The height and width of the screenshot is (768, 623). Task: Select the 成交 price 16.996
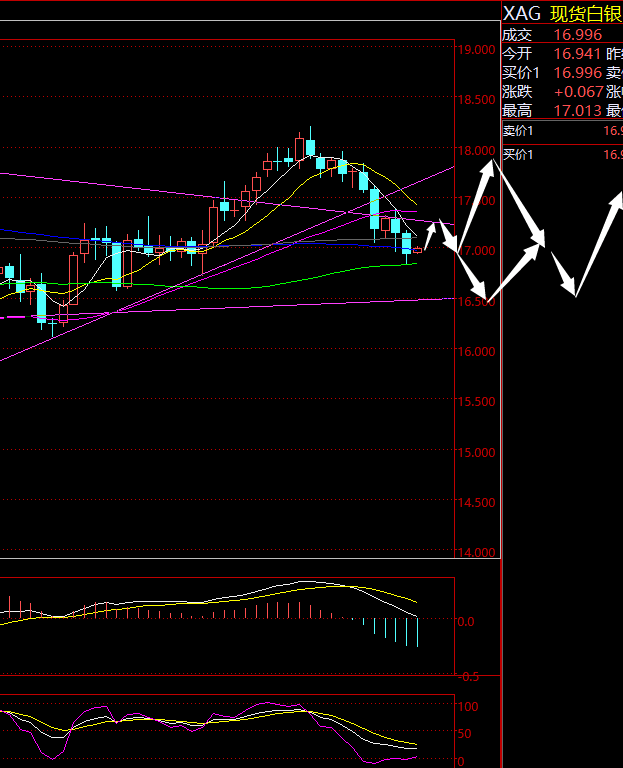click(x=577, y=35)
